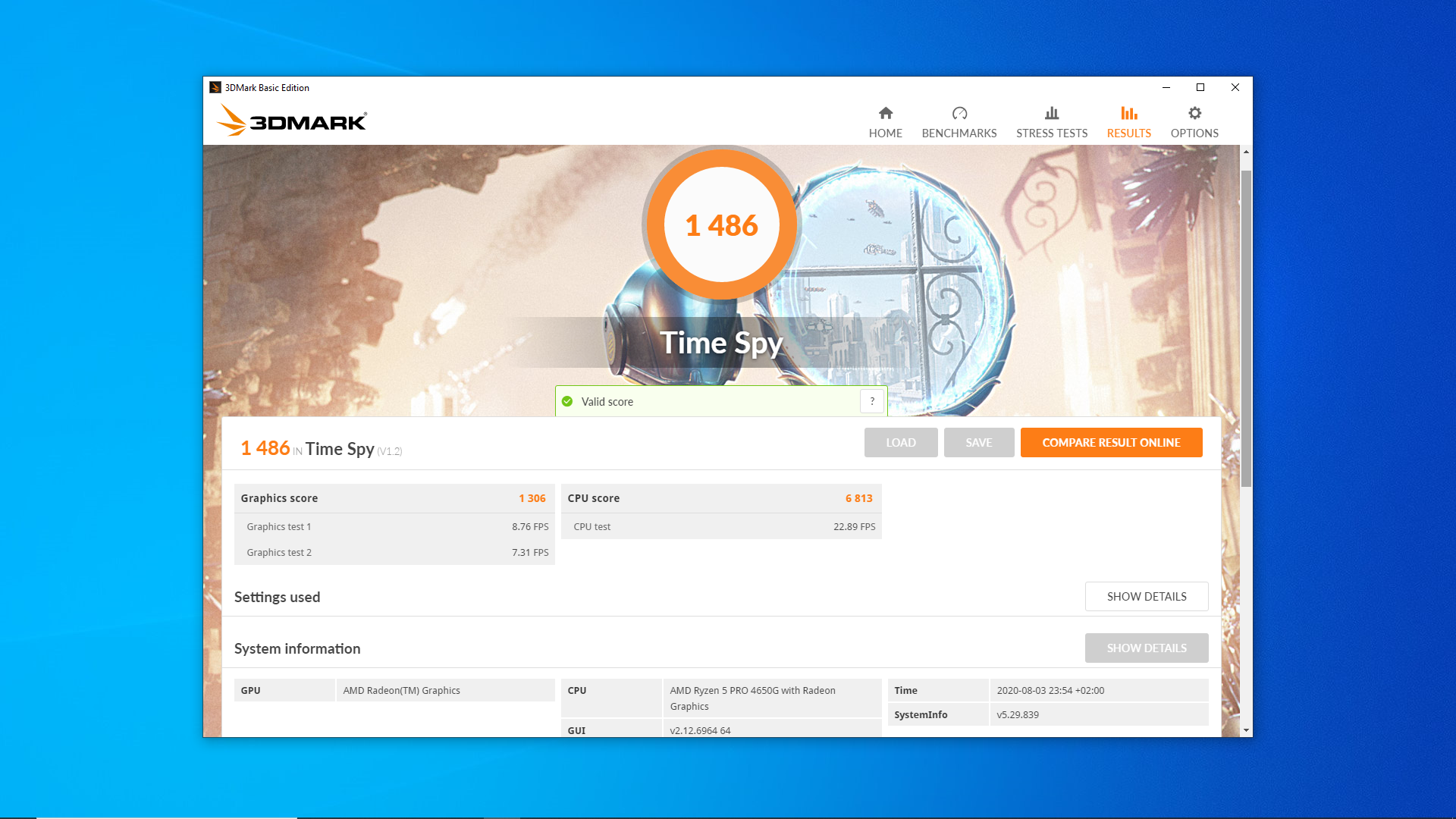Open Benchmarks via speedometer icon
Image resolution: width=1456 pixels, height=819 pixels.
point(959,113)
